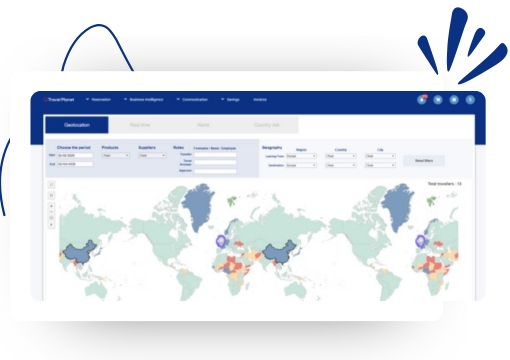Click the Travel Planet logo
Screen dimensions: 510x360
pyautogui.click(x=59, y=99)
